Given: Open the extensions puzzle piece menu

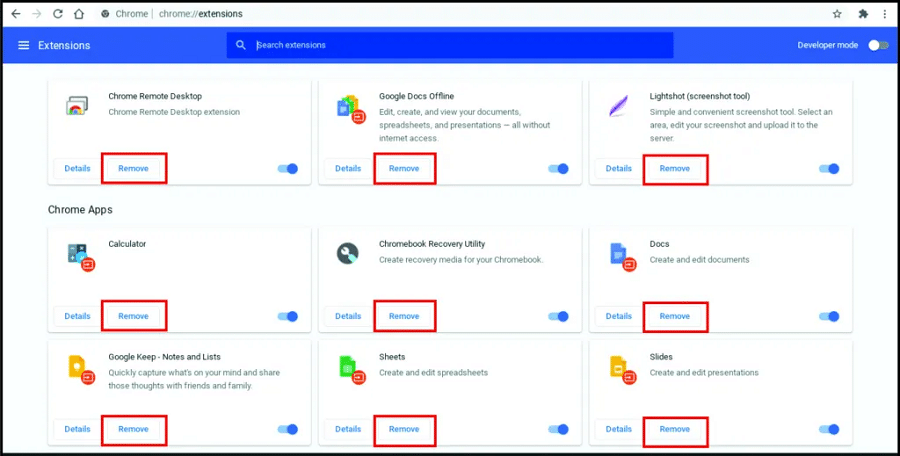Looking at the screenshot, I should click(x=863, y=14).
